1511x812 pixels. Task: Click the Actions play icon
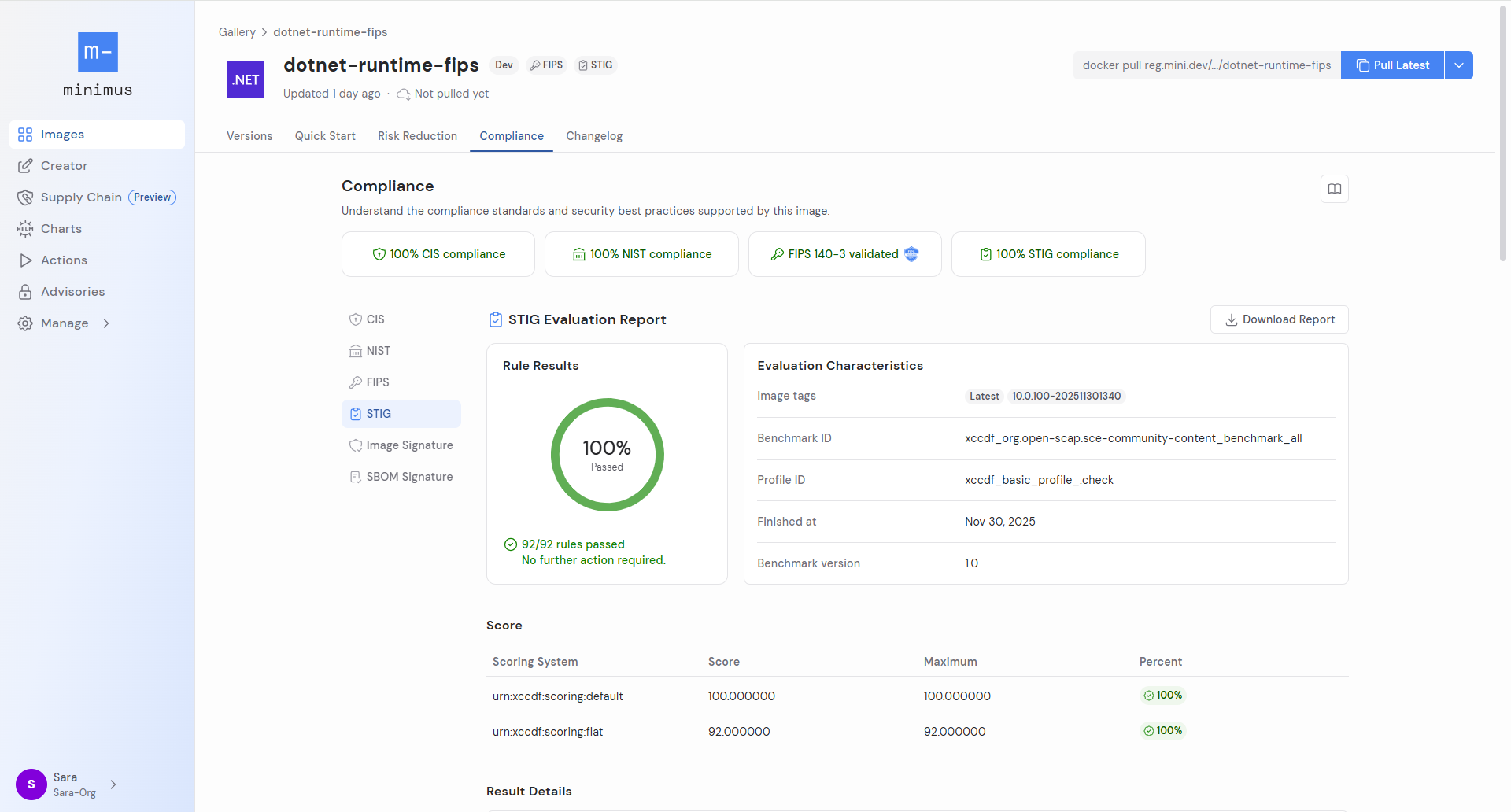(x=25, y=260)
